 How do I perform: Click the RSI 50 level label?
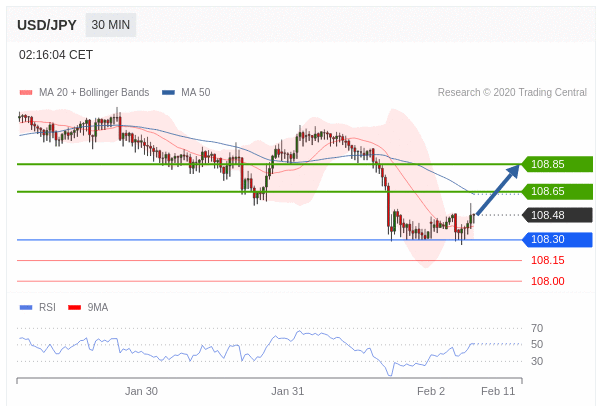(537, 344)
